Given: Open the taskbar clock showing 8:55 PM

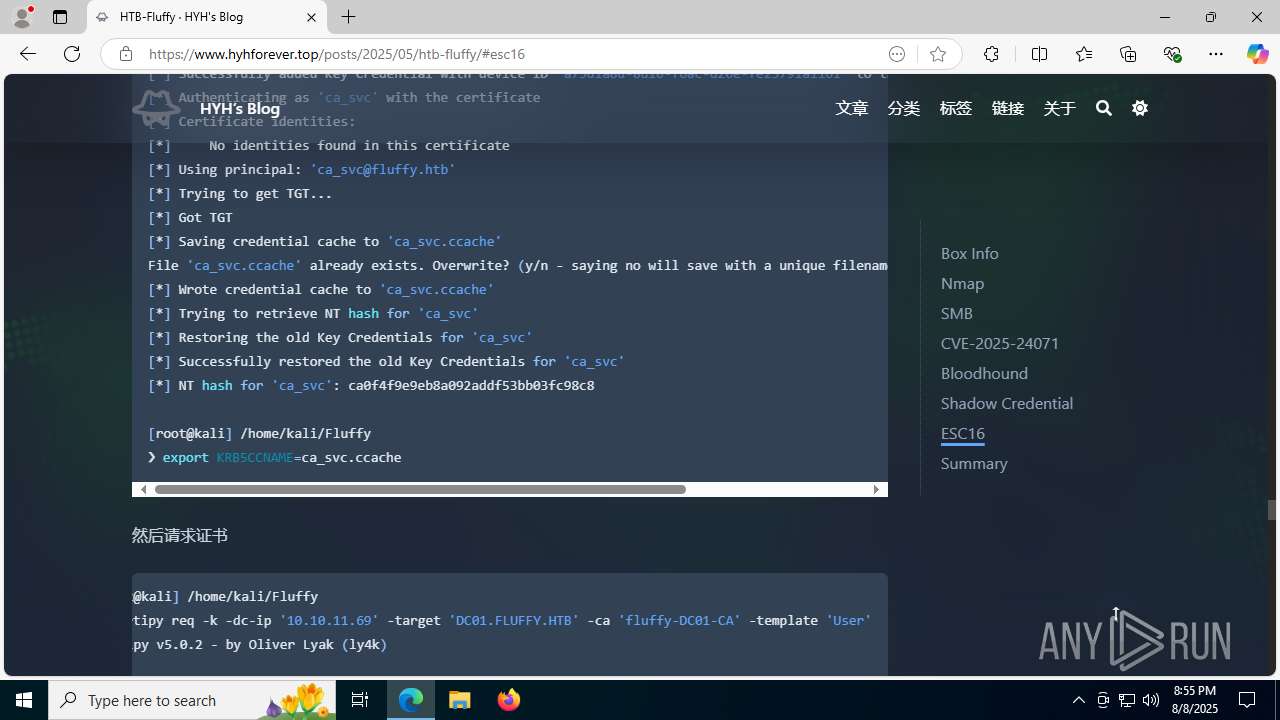Looking at the screenshot, I should pos(1195,700).
